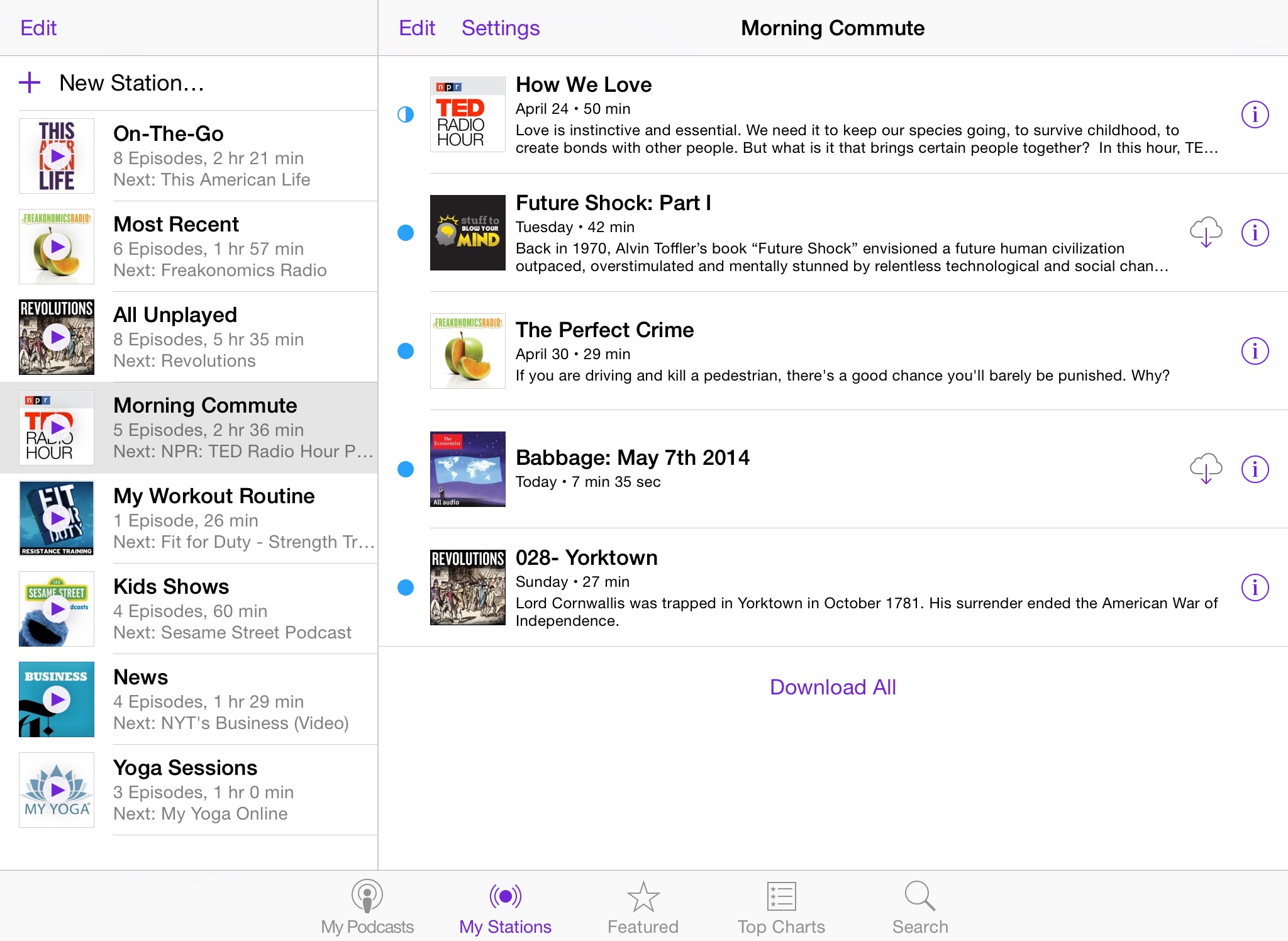Select the All Unplayed station
The height and width of the screenshot is (941, 1288).
[189, 337]
